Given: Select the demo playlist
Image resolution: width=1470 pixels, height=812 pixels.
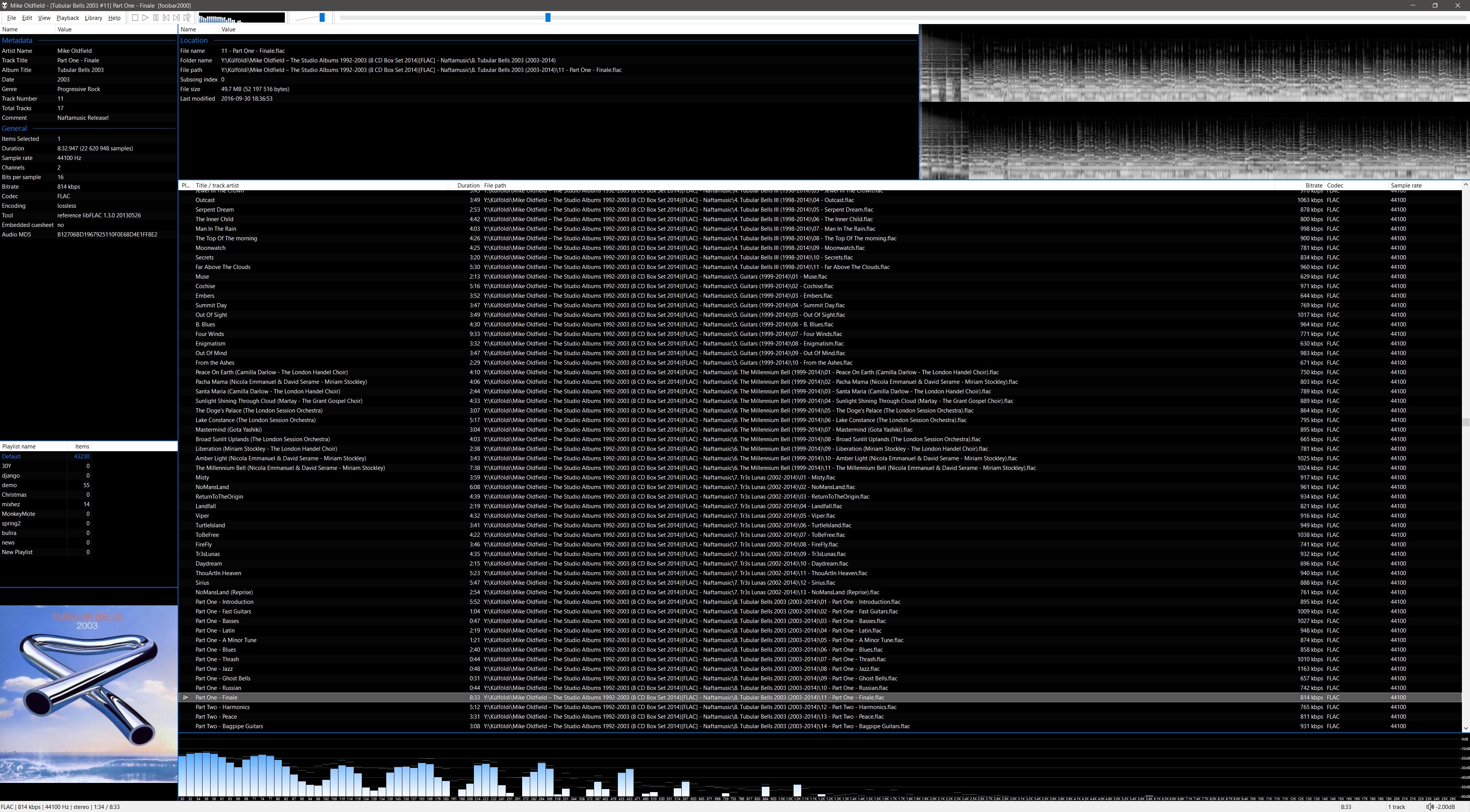Looking at the screenshot, I should [10, 485].
